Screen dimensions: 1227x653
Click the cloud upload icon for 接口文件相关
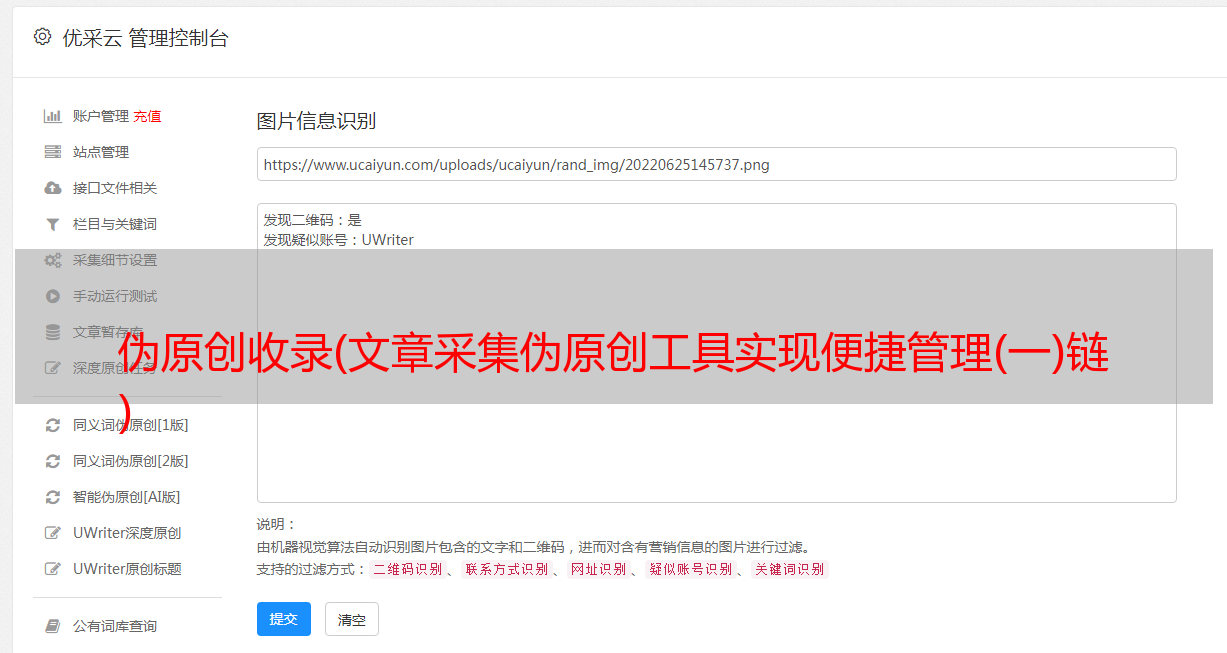click(53, 188)
